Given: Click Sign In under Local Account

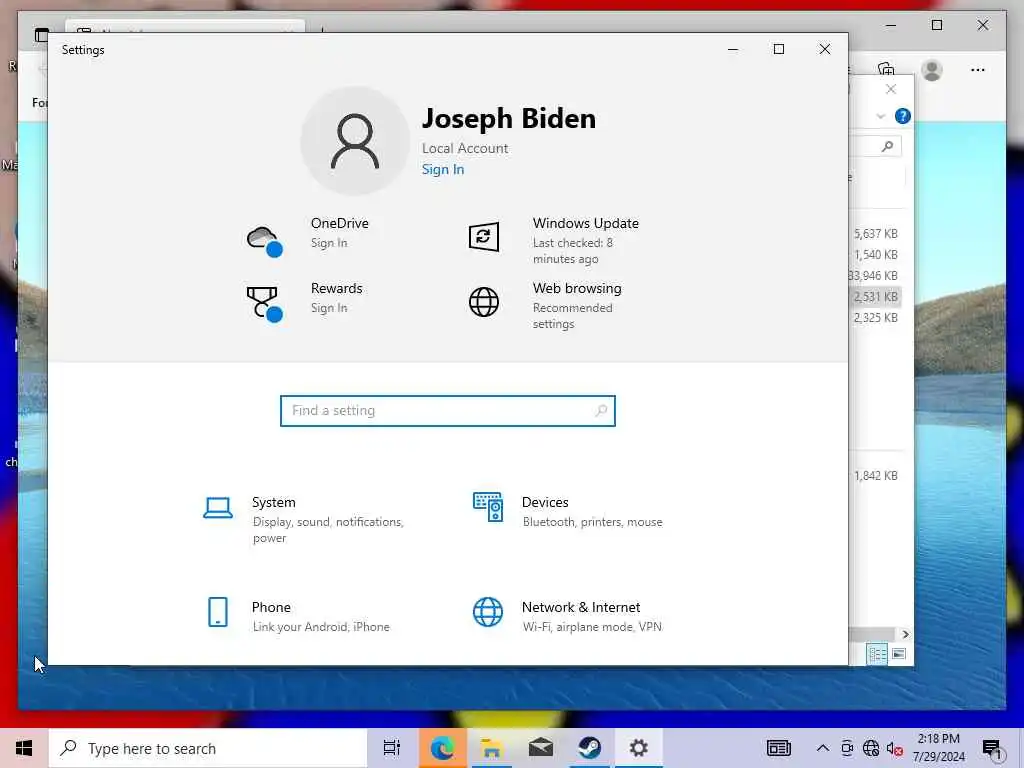Looking at the screenshot, I should click(443, 169).
